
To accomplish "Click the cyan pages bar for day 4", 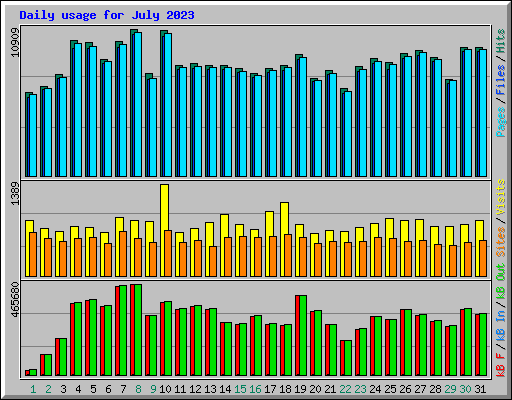I will (x=78, y=110).
